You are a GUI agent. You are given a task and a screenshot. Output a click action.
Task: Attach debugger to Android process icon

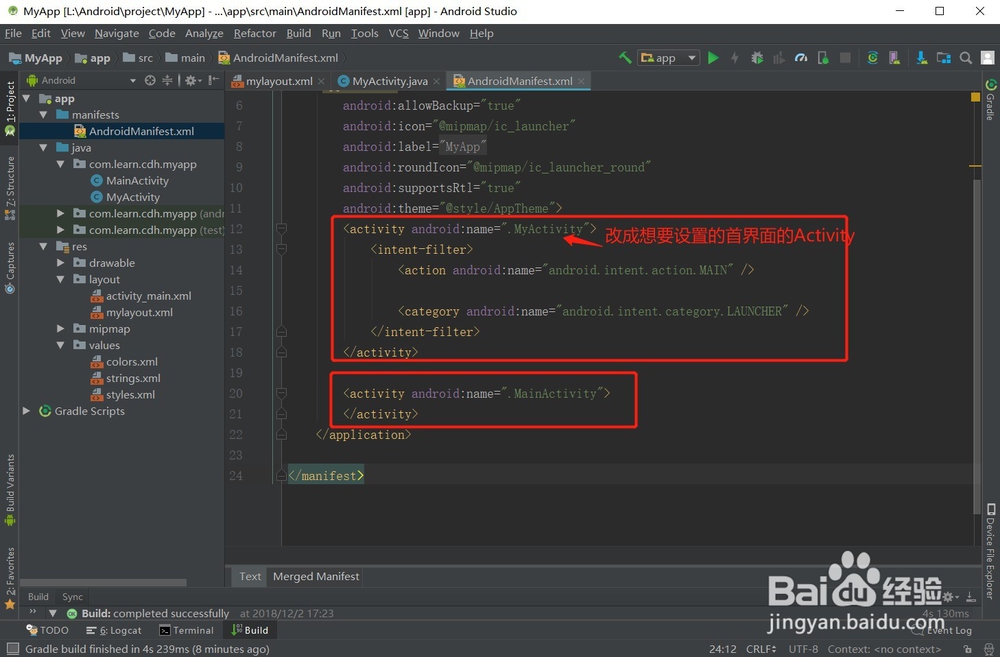(823, 58)
